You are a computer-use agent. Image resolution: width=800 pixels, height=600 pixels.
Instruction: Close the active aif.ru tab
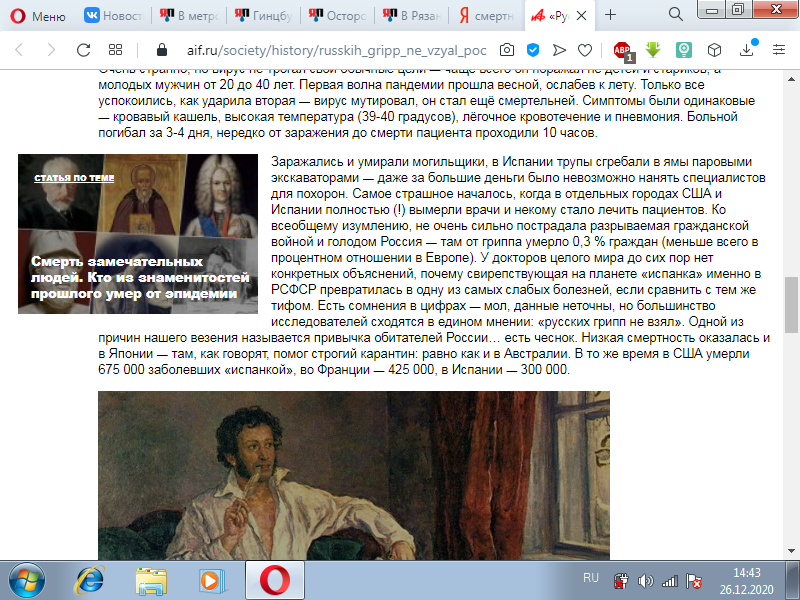581,16
